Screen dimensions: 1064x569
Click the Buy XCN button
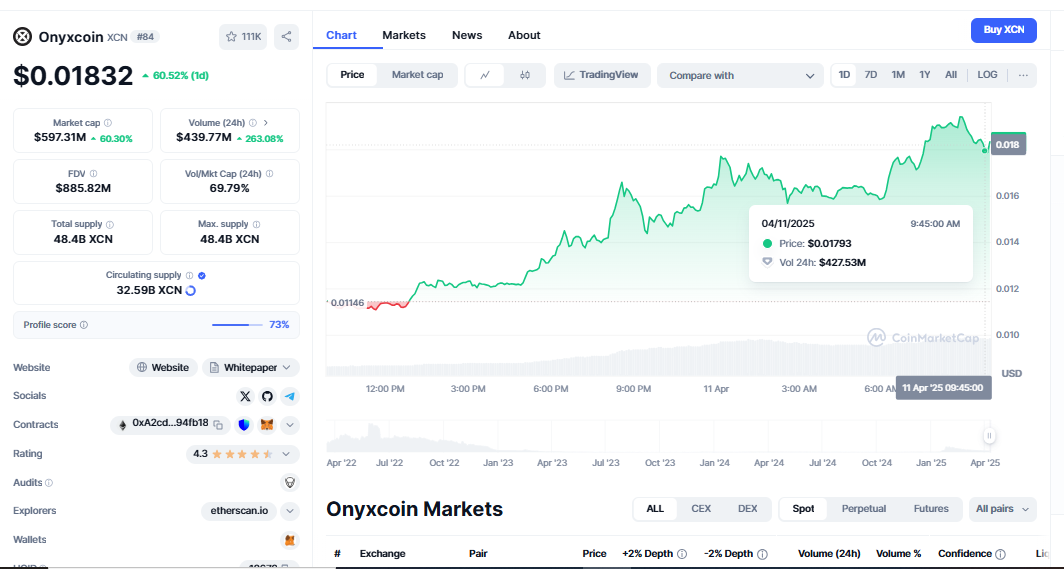(1004, 30)
